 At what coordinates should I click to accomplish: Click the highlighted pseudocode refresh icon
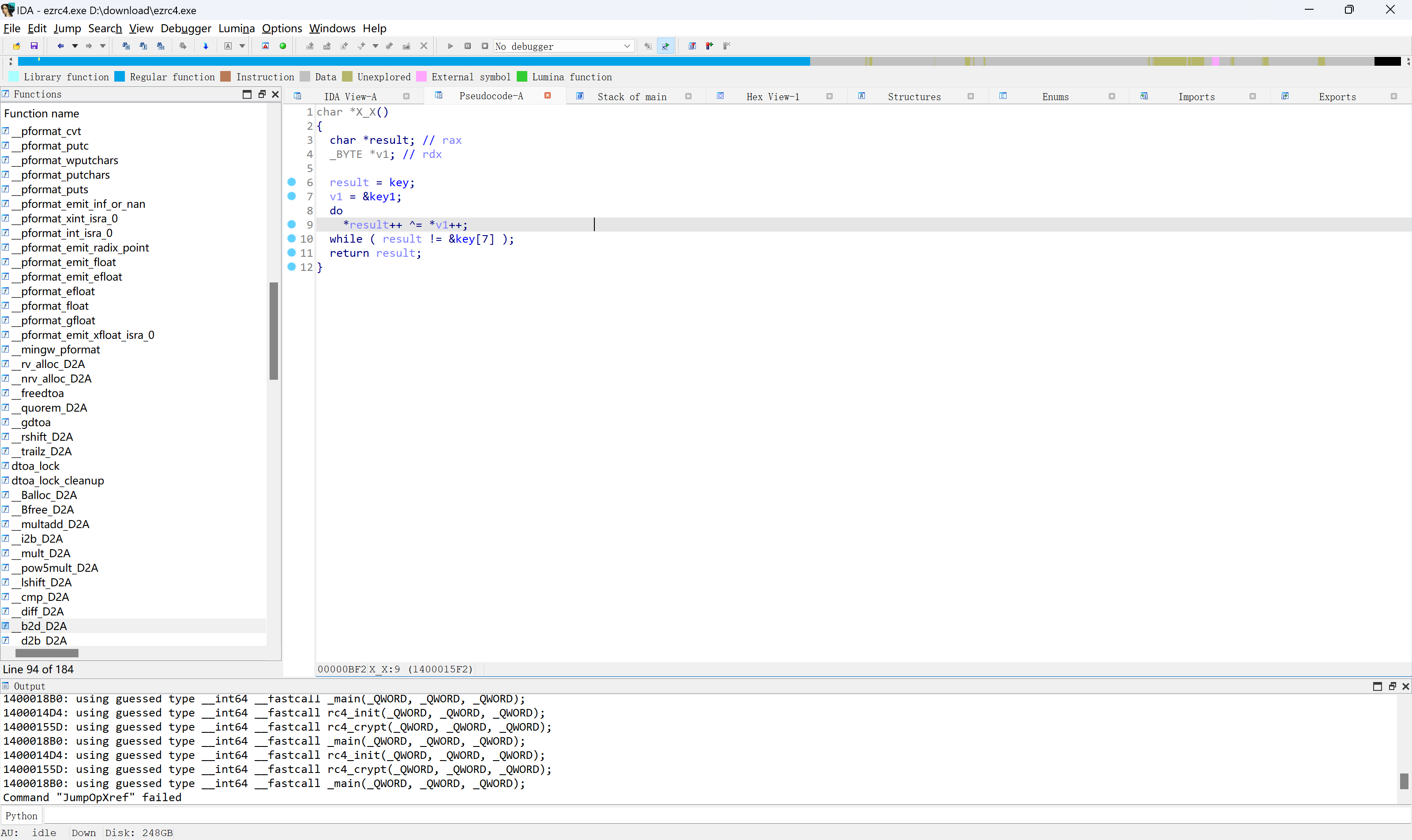click(x=665, y=46)
